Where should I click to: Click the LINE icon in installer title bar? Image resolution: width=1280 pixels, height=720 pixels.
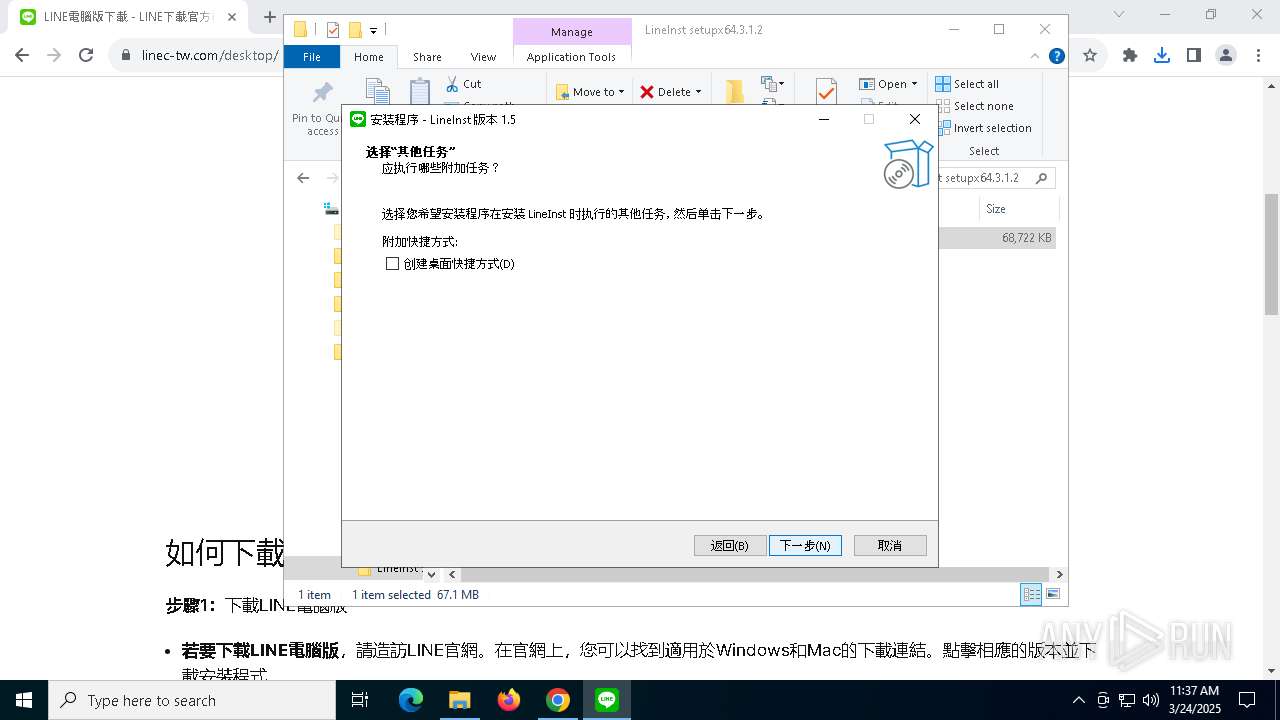pos(358,119)
